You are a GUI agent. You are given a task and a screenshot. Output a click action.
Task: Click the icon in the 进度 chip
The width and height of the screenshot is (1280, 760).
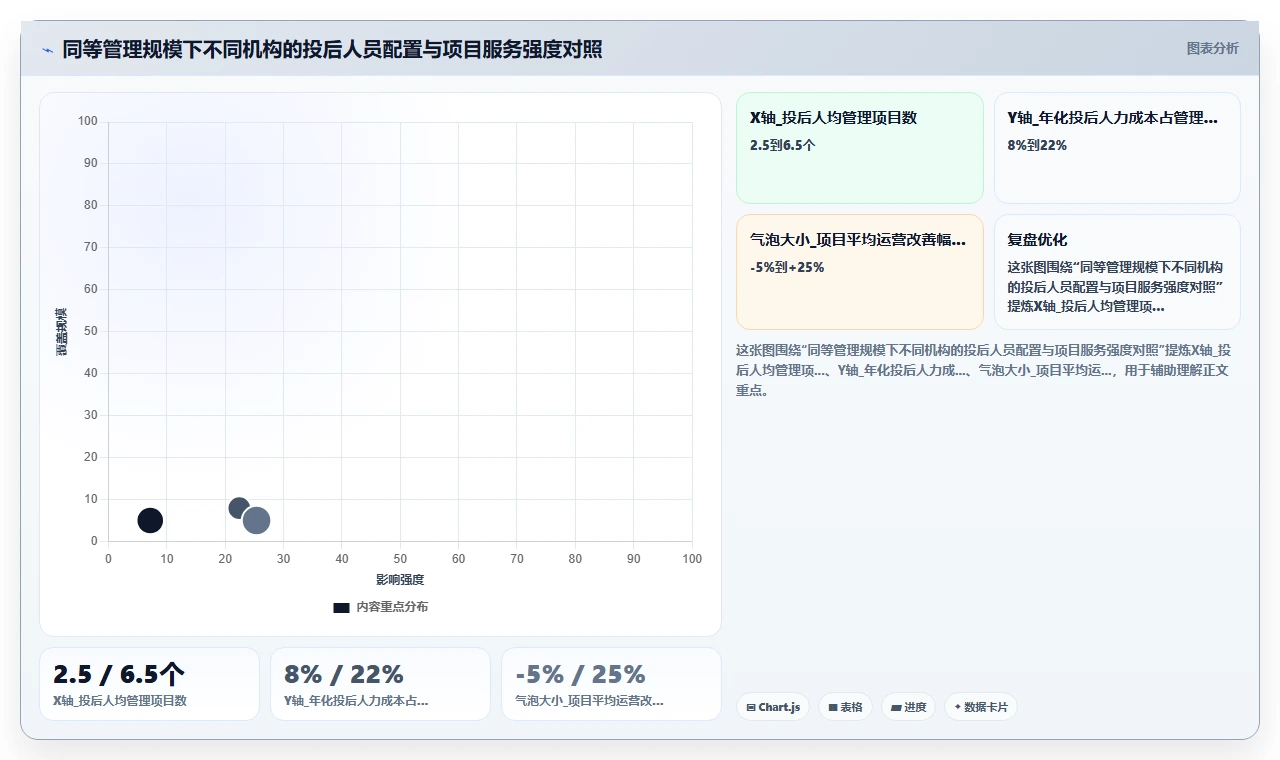pos(896,707)
